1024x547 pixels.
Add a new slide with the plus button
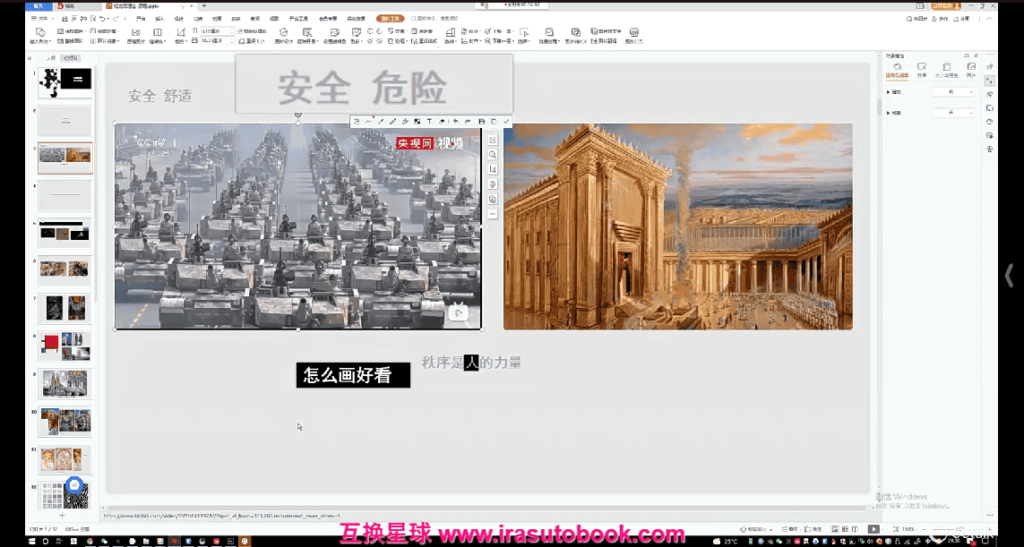pos(63,516)
